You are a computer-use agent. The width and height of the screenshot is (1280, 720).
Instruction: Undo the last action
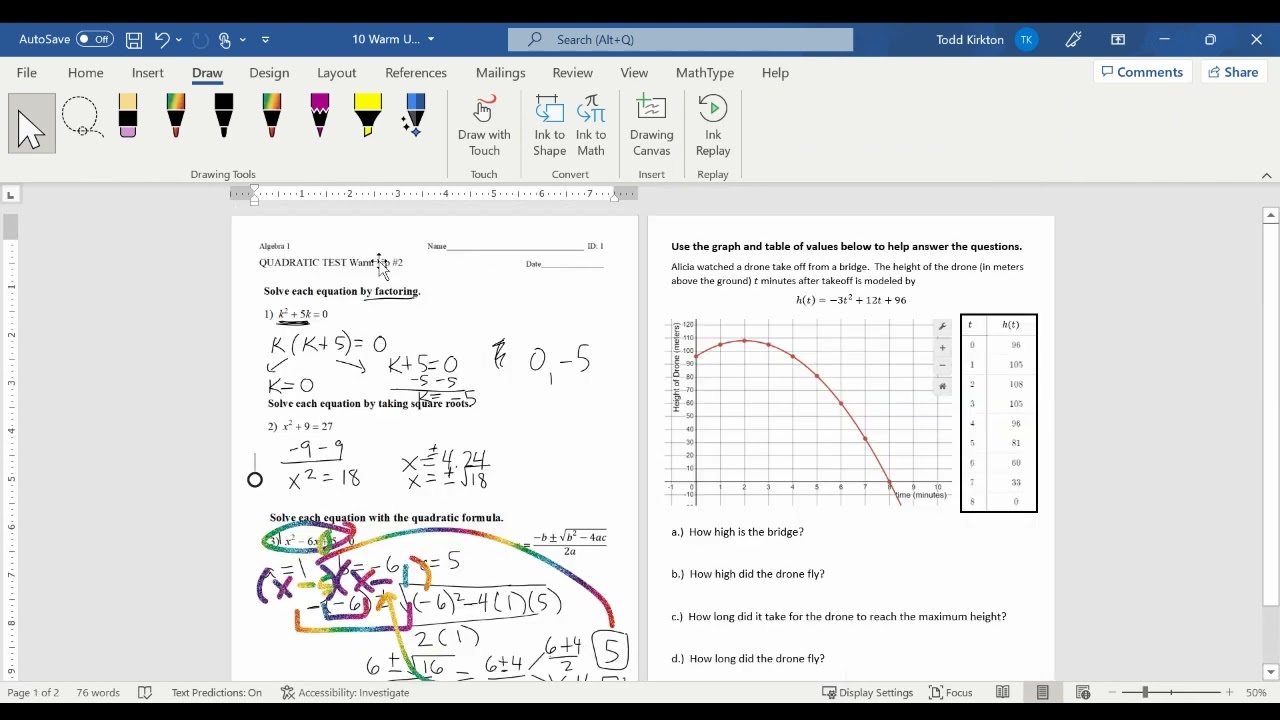click(162, 40)
